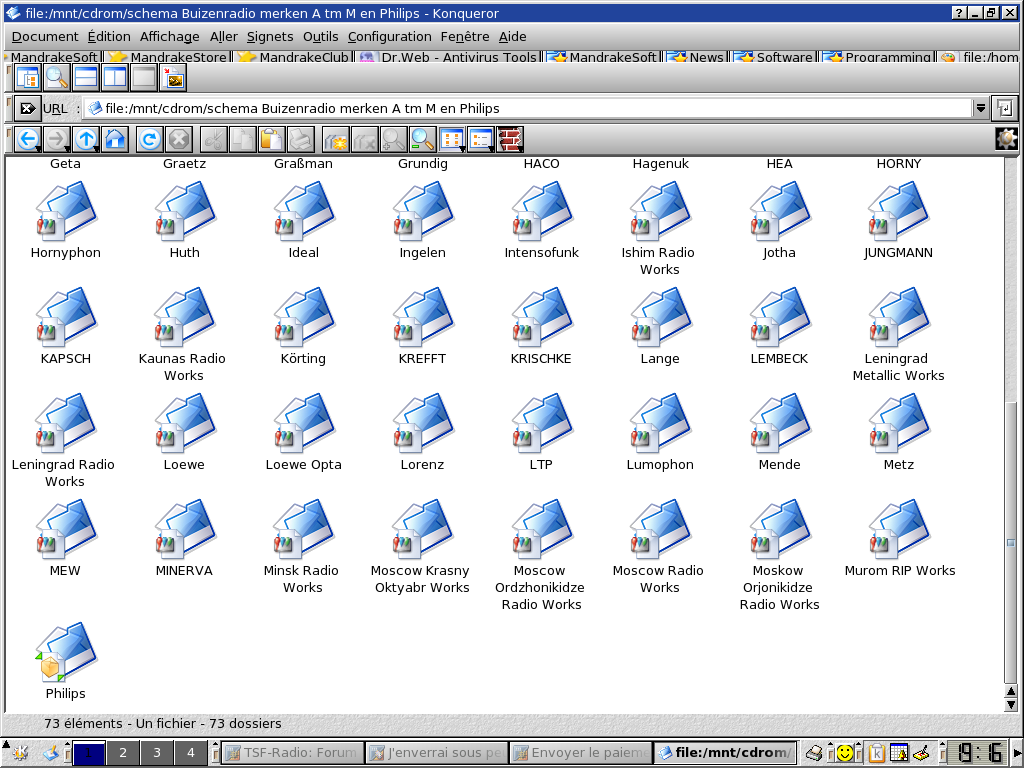Switch to virtual desktop 4
The image size is (1024, 768).
pos(191,753)
